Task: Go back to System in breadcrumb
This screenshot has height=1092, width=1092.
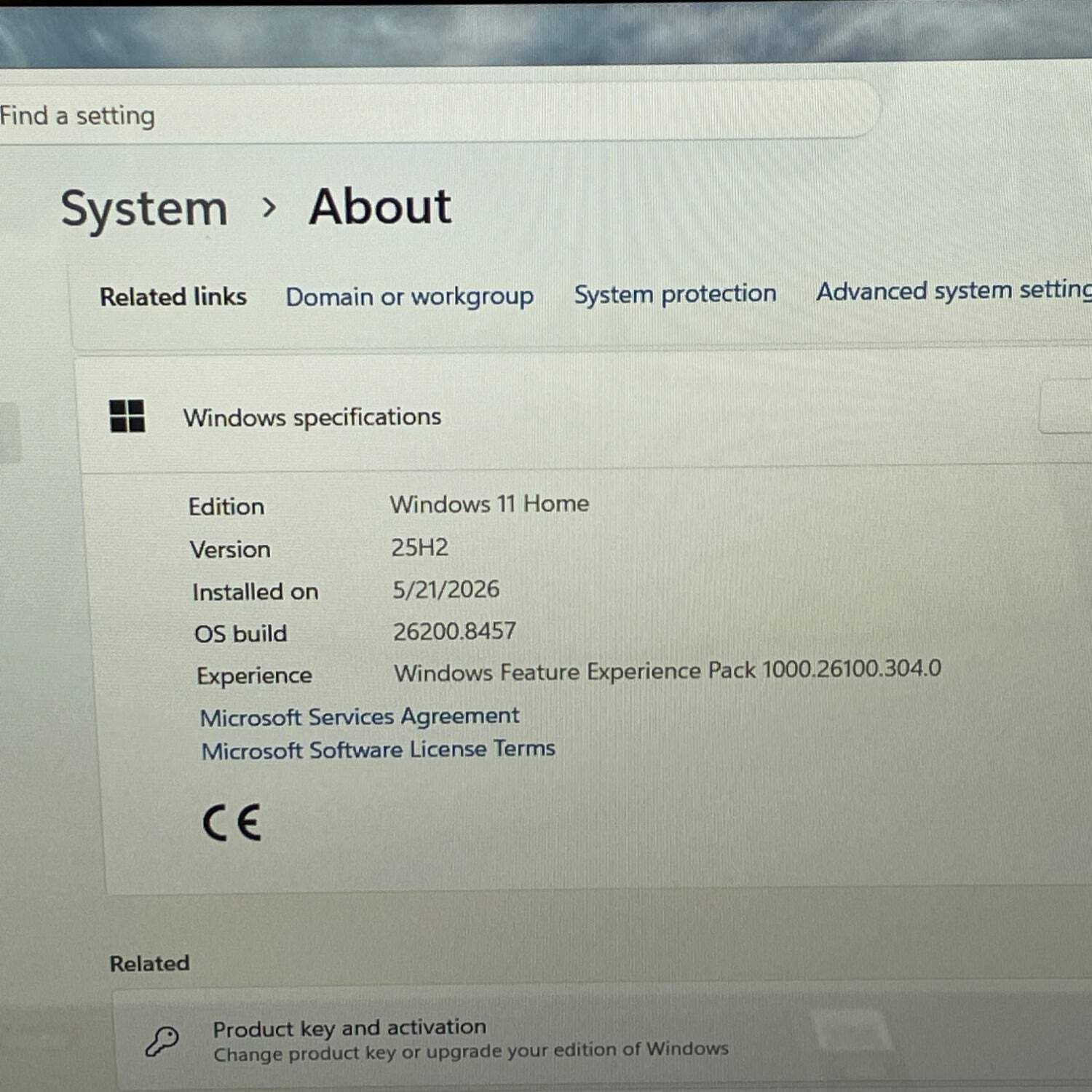Action: (144, 209)
